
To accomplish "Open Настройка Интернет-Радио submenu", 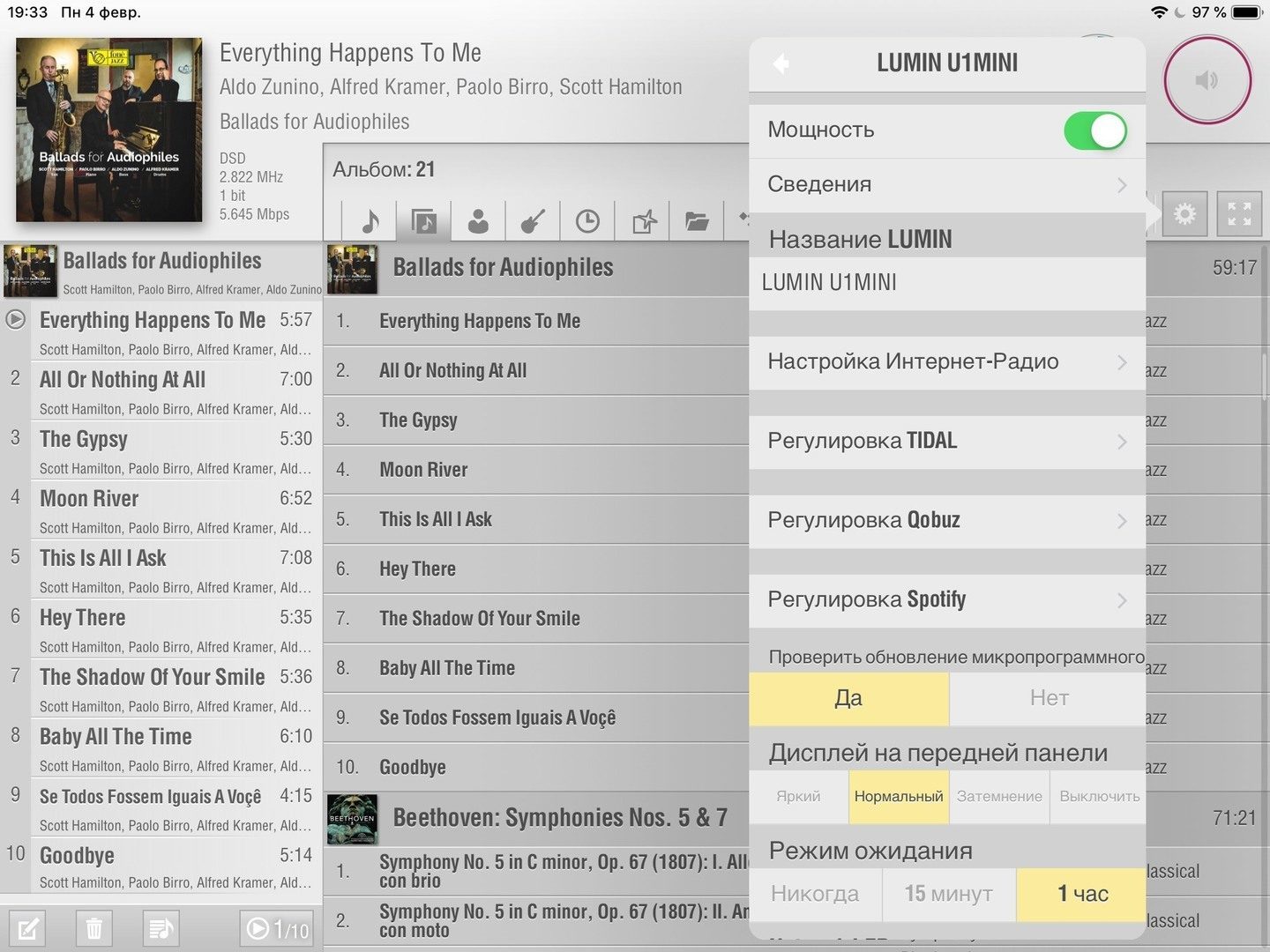I will coord(947,362).
